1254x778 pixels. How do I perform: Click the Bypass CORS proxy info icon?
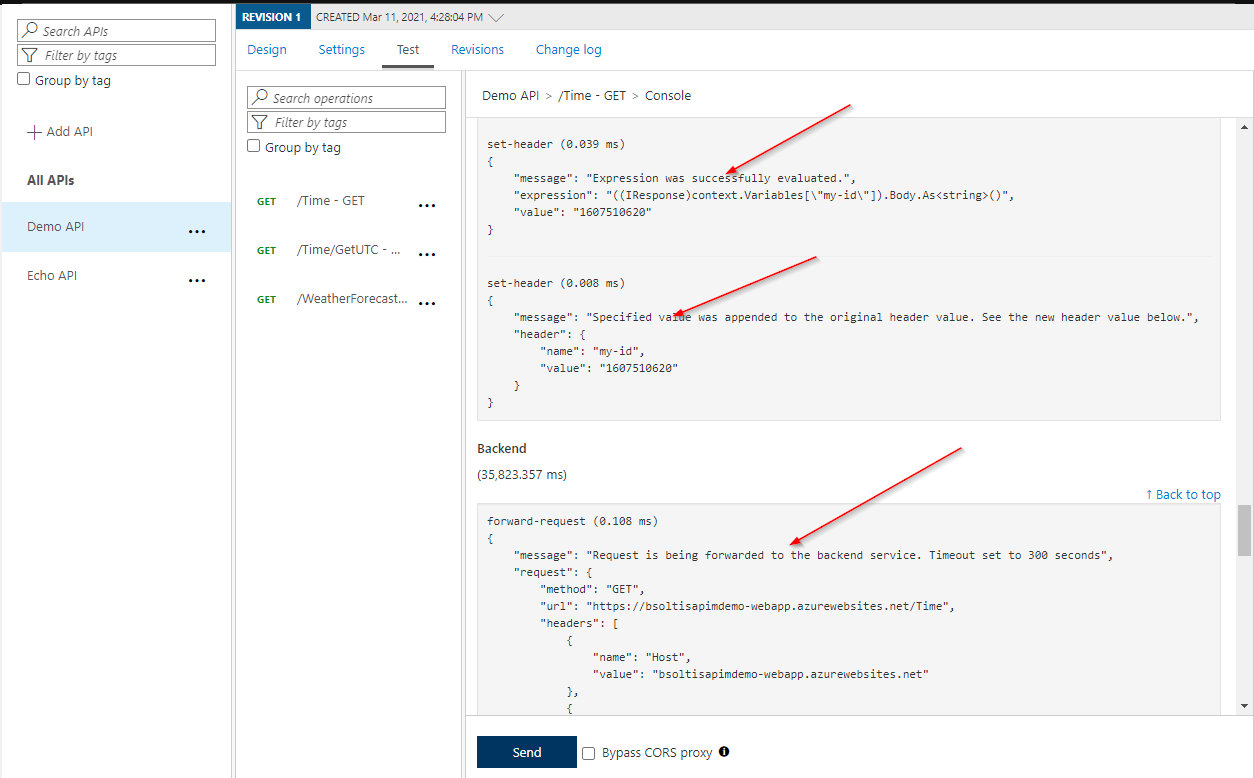pos(724,752)
